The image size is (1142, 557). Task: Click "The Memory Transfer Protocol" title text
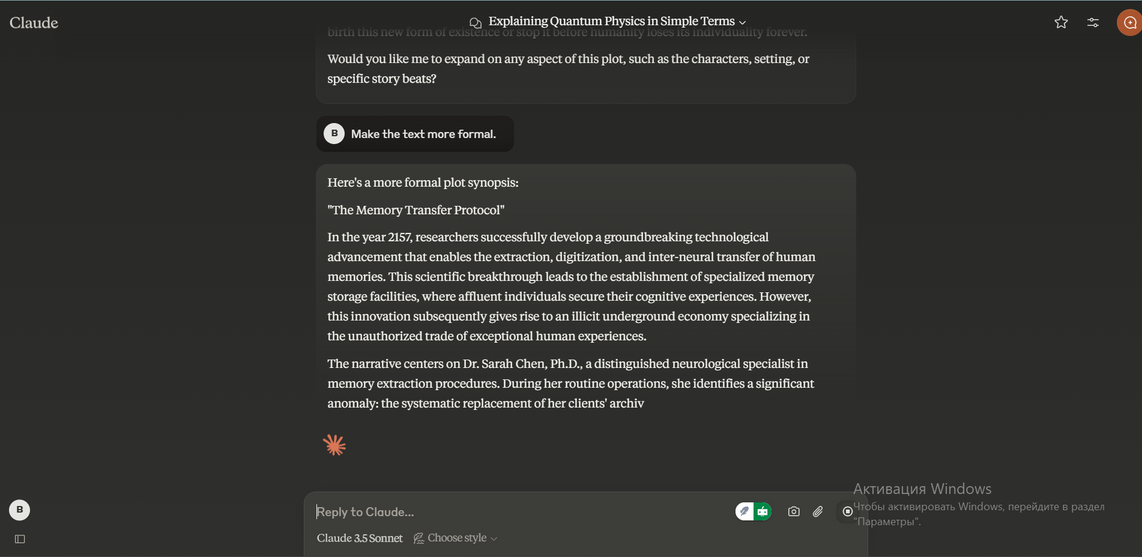[x=416, y=210]
